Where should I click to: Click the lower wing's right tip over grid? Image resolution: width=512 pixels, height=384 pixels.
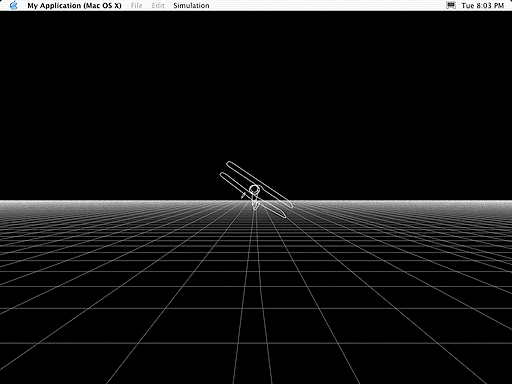[283, 215]
